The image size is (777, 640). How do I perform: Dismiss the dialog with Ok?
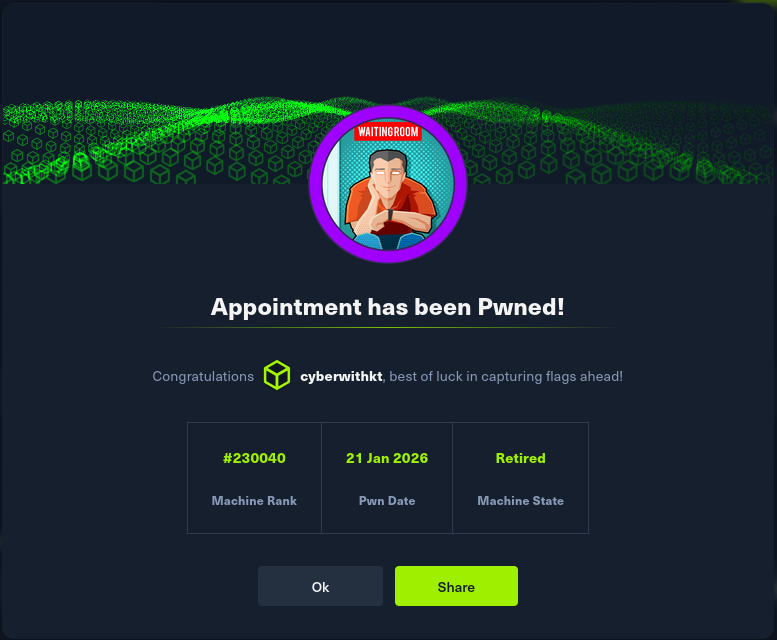click(320, 586)
